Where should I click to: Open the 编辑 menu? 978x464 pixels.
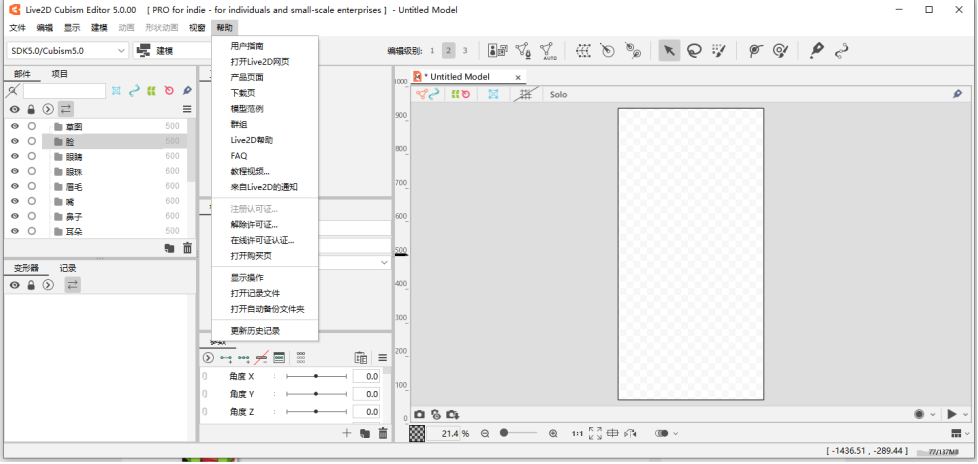click(x=45, y=27)
